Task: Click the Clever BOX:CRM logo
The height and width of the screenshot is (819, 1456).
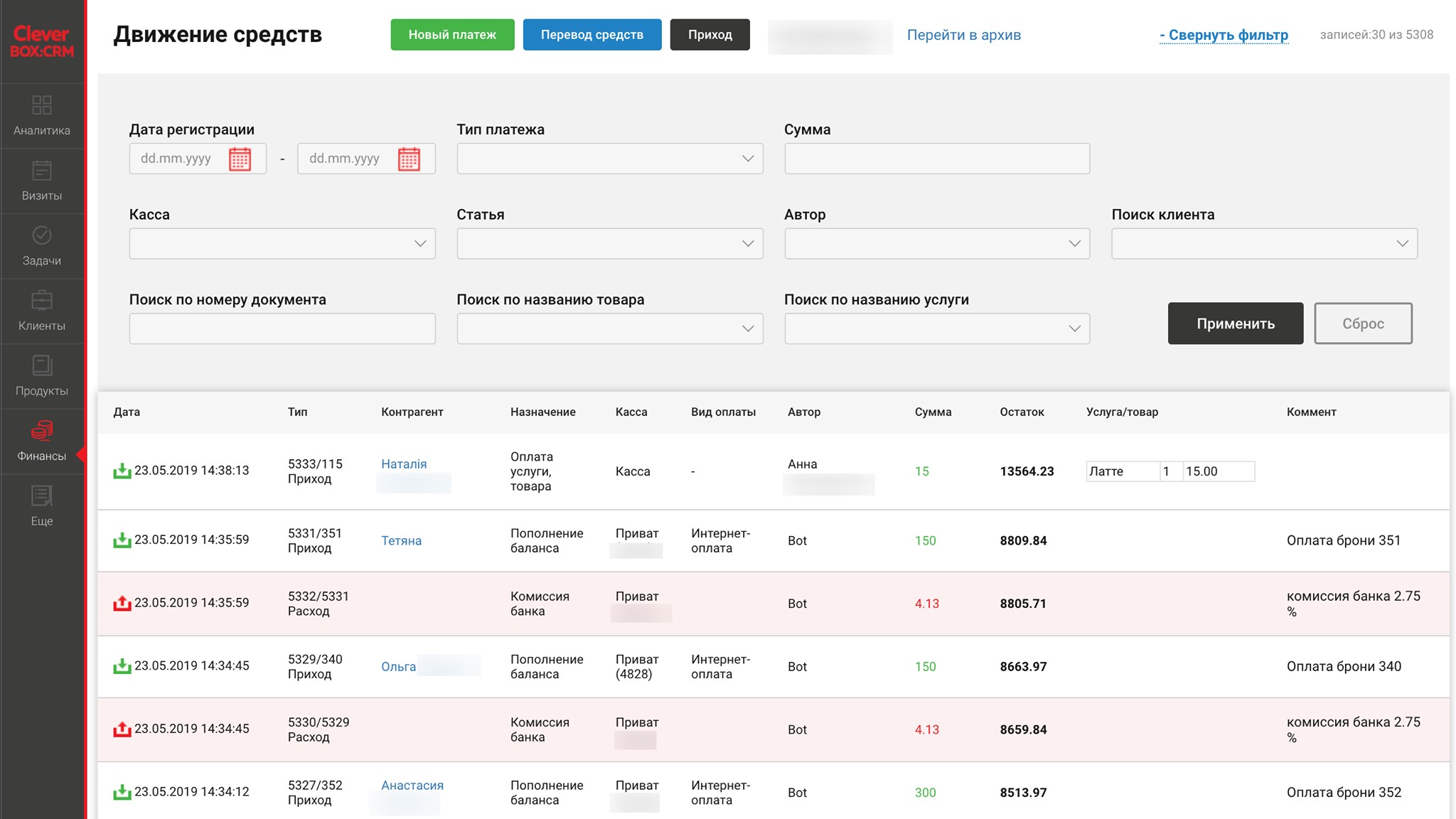Action: pyautogui.click(x=42, y=41)
